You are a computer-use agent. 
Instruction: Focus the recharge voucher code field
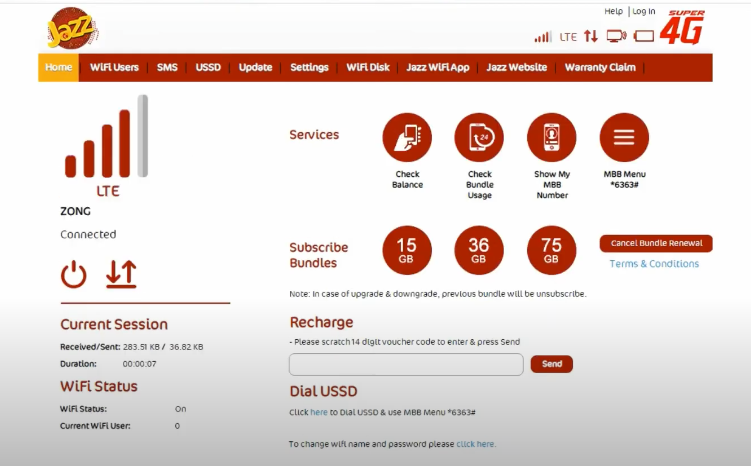click(406, 364)
